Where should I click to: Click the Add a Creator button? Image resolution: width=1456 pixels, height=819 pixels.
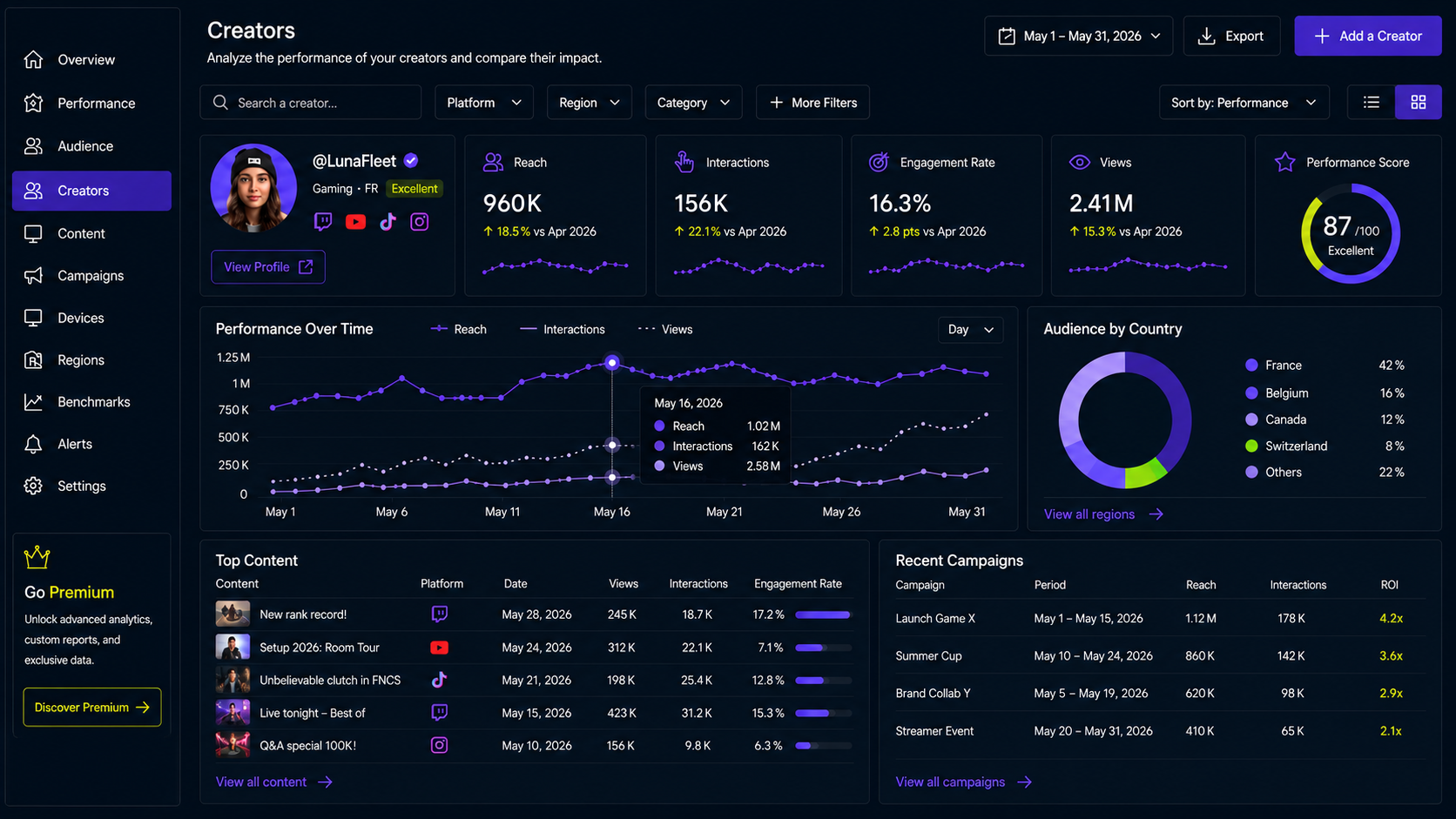click(1368, 36)
